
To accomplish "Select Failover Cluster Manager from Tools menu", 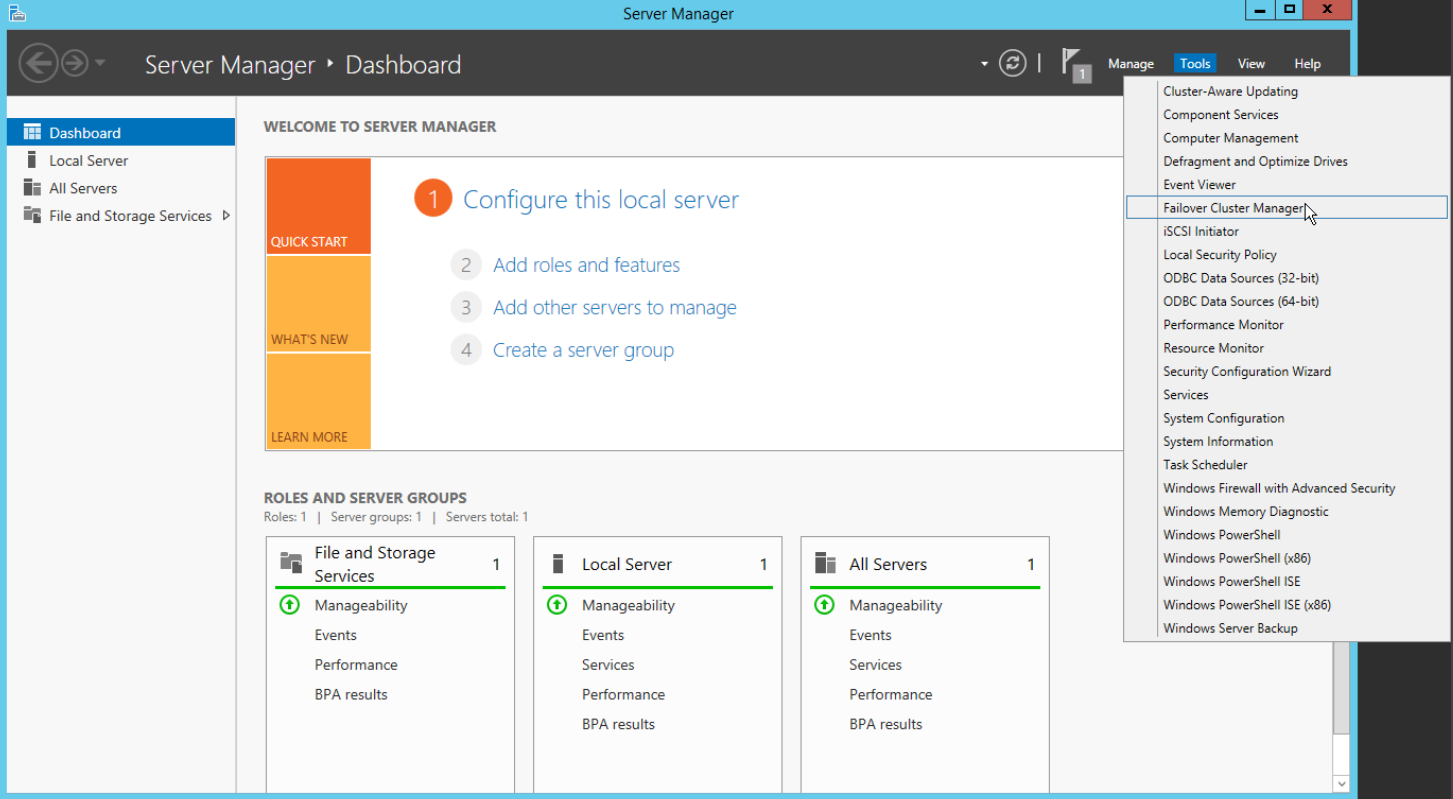I will (1233, 208).
